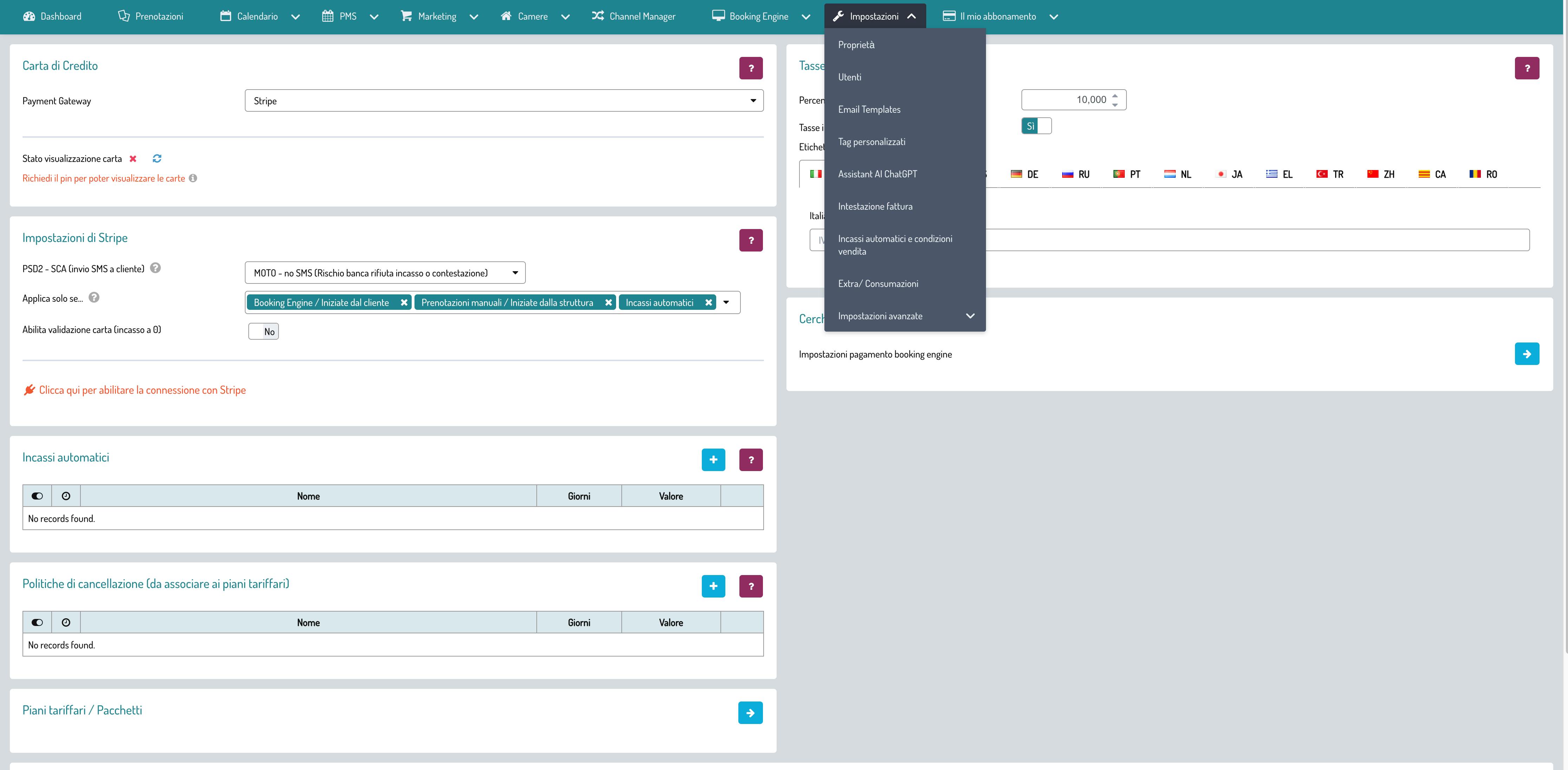Toggle Abilita validazione carta switch
The width and height of the screenshot is (1568, 770).
[263, 331]
